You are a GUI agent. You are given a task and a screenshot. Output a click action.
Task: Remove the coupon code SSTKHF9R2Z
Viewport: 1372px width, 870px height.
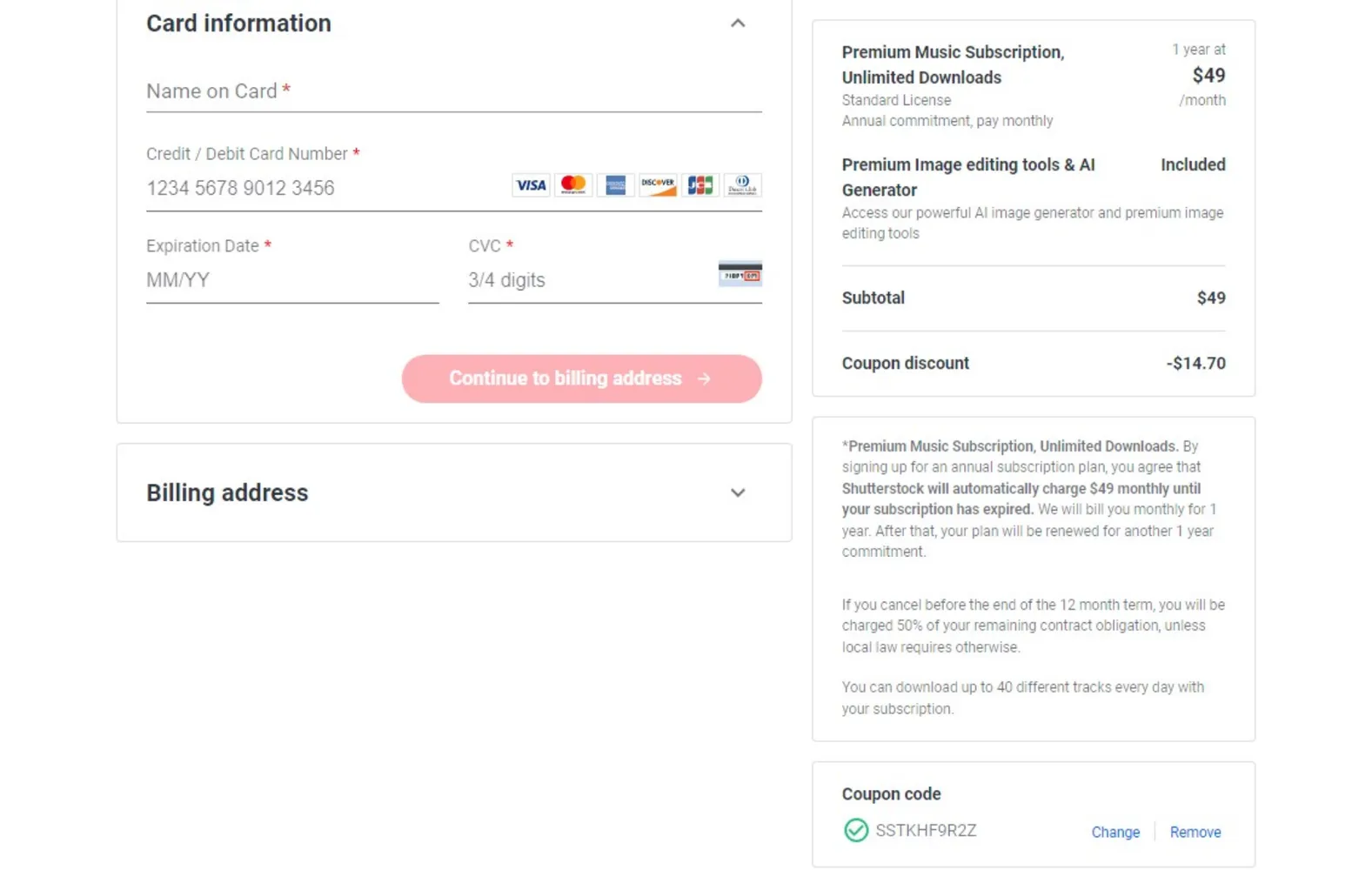tap(1195, 833)
